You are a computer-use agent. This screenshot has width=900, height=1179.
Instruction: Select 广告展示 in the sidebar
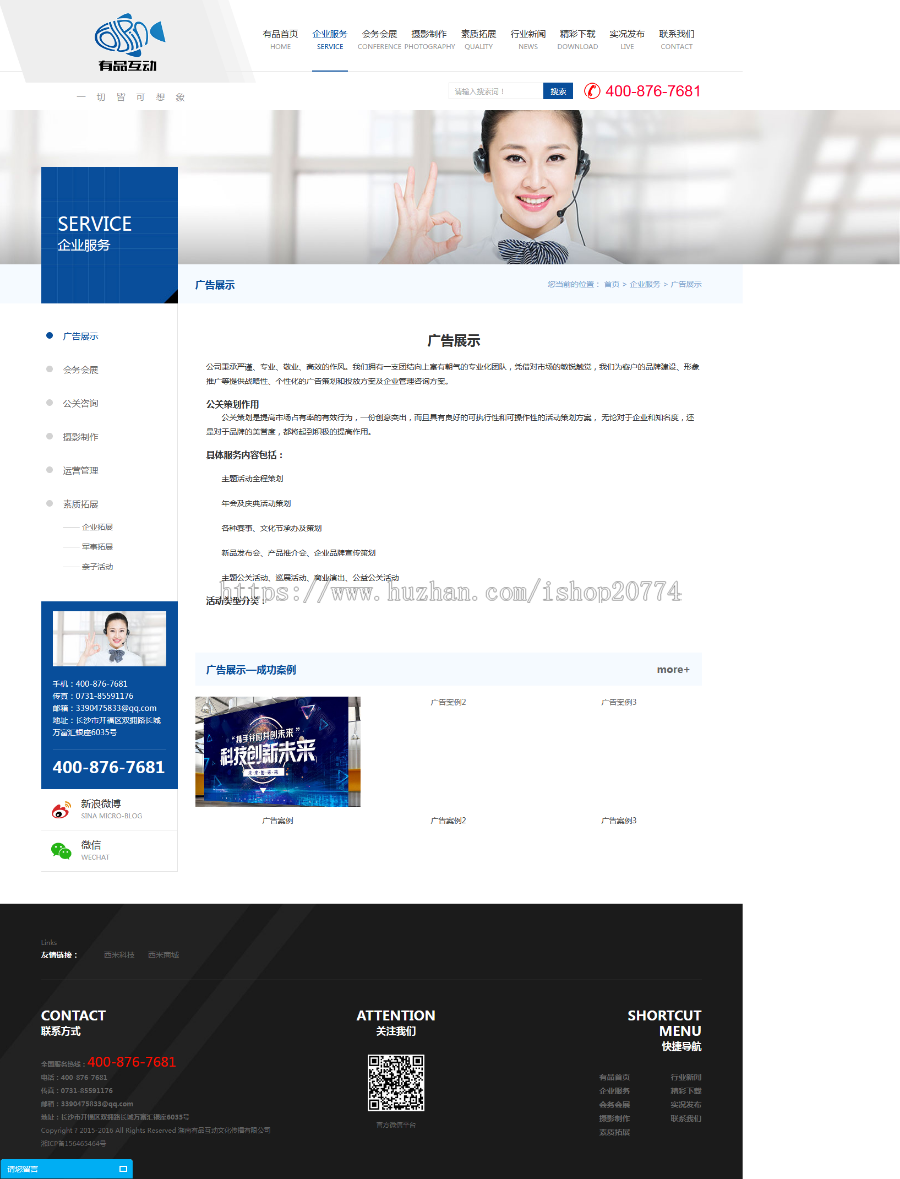(x=80, y=336)
